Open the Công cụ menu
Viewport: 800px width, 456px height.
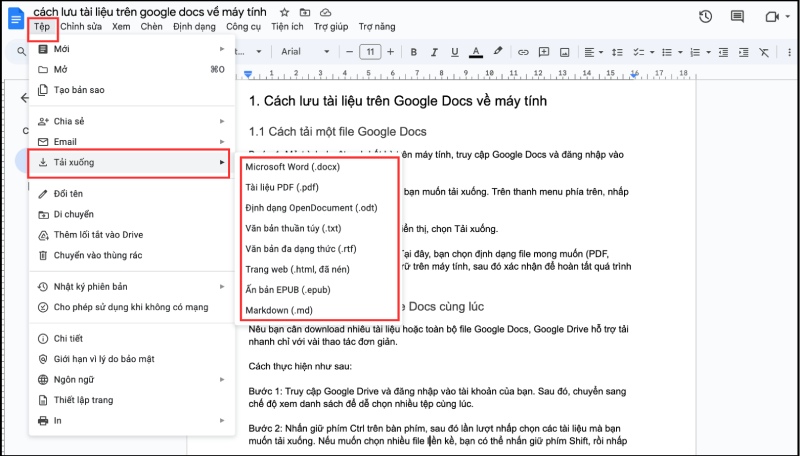(243, 27)
